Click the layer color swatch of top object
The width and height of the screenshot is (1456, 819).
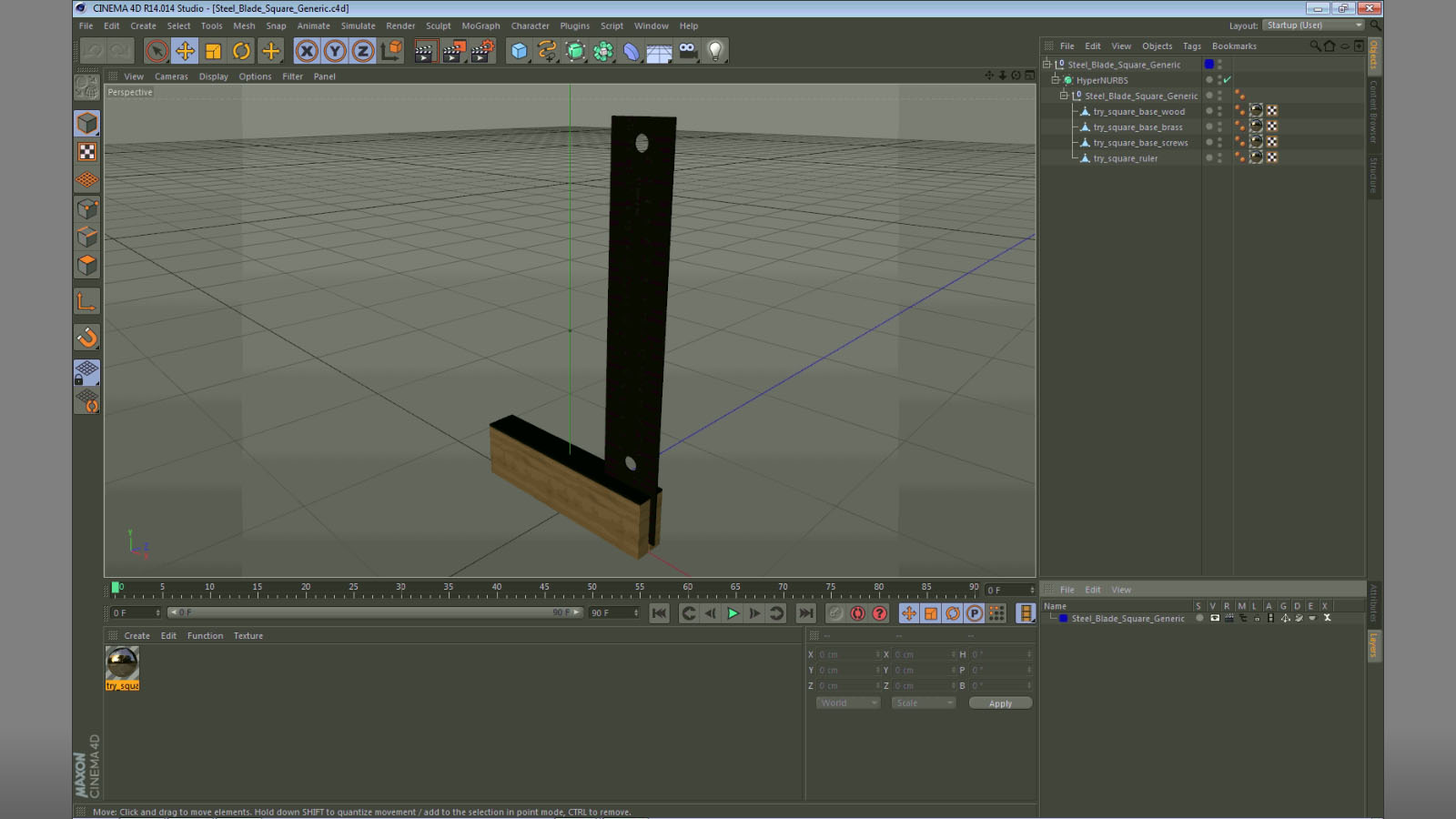point(1208,65)
